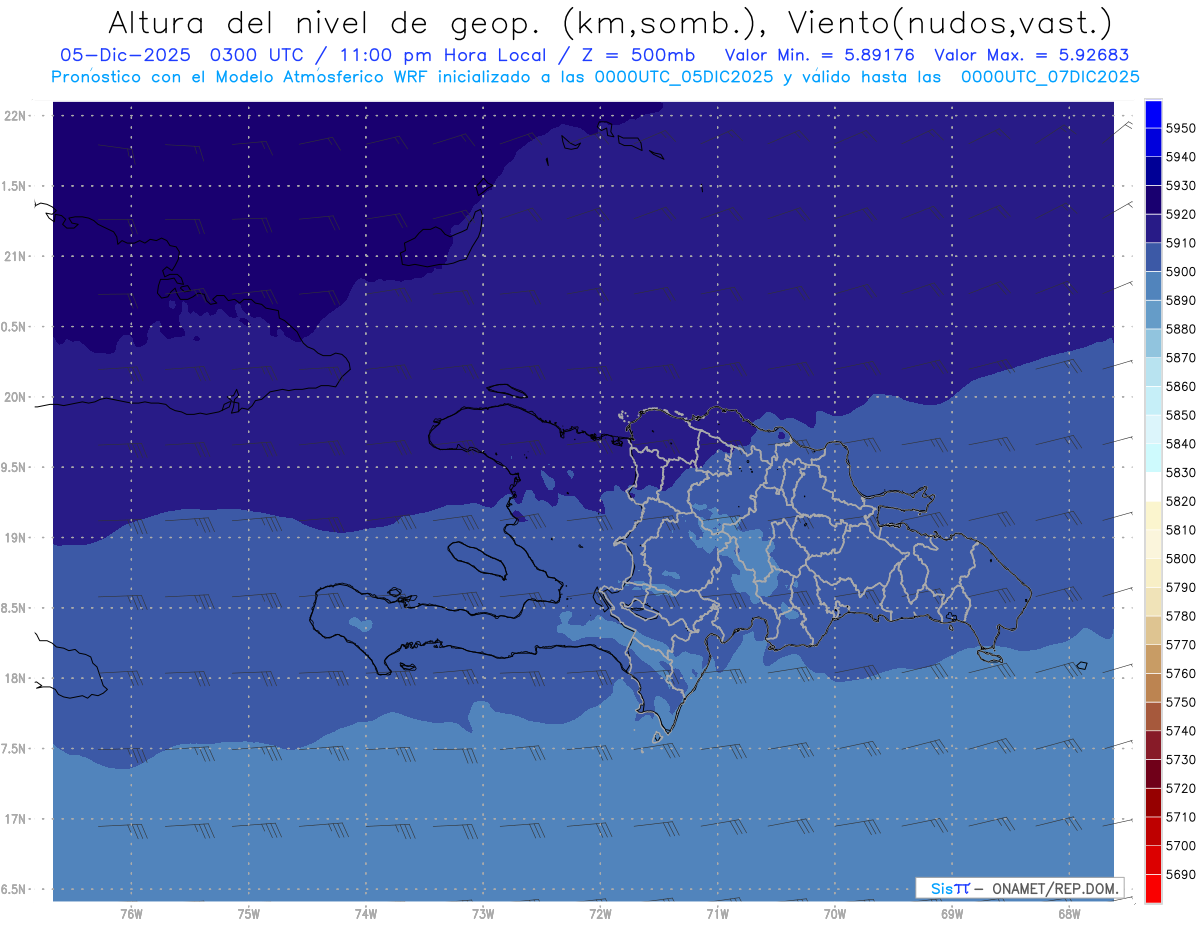Screen dimensions: 1200x927
Task: Click the '70W' longitude label
Action: pyautogui.click(x=834, y=913)
